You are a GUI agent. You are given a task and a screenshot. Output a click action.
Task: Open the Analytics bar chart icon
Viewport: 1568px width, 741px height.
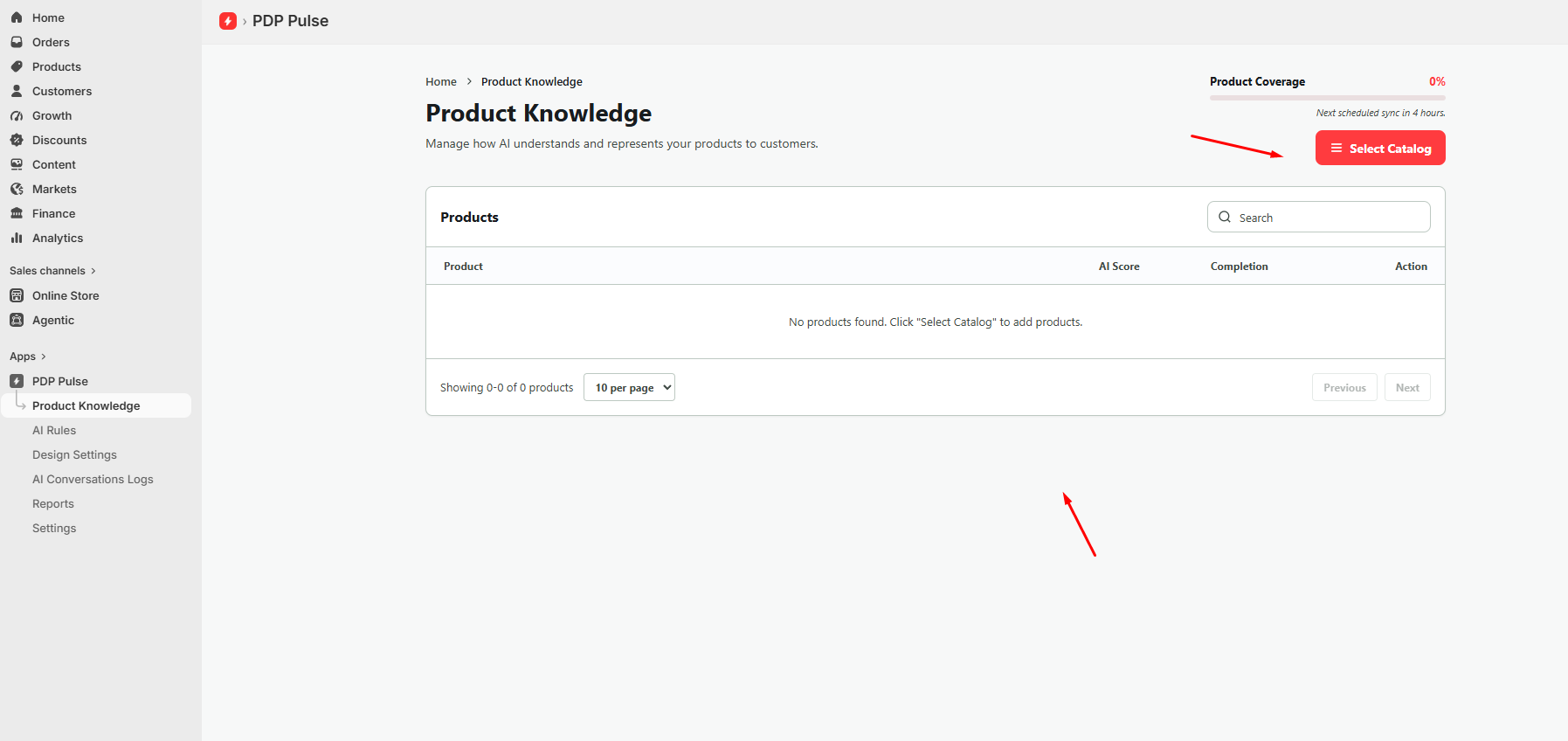[x=17, y=238]
